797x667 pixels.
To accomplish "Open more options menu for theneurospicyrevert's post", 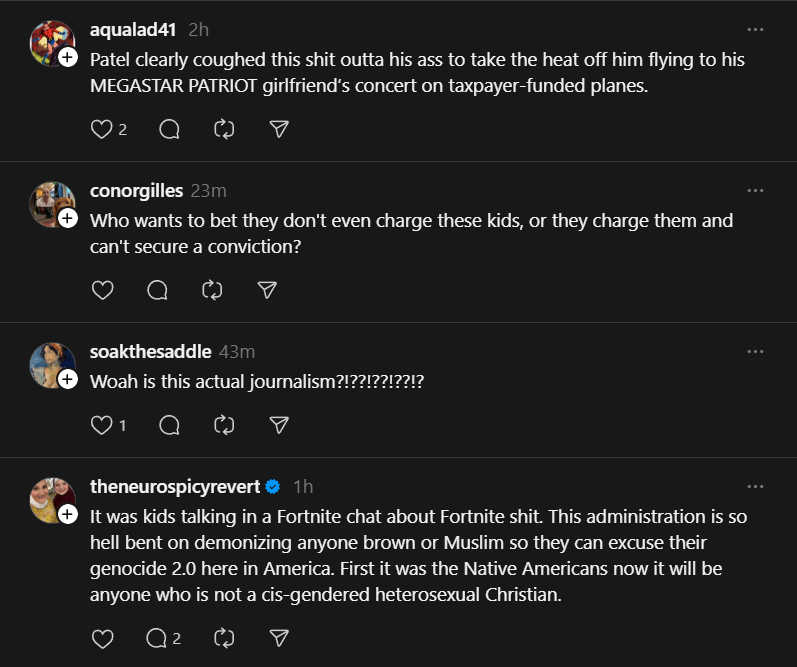I will (755, 487).
